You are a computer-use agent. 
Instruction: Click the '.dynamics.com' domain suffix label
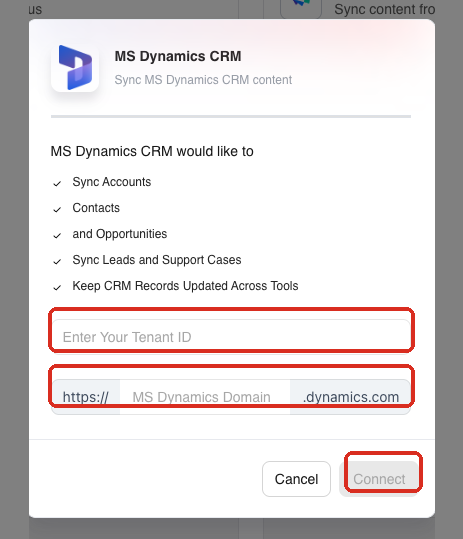[x=351, y=397]
